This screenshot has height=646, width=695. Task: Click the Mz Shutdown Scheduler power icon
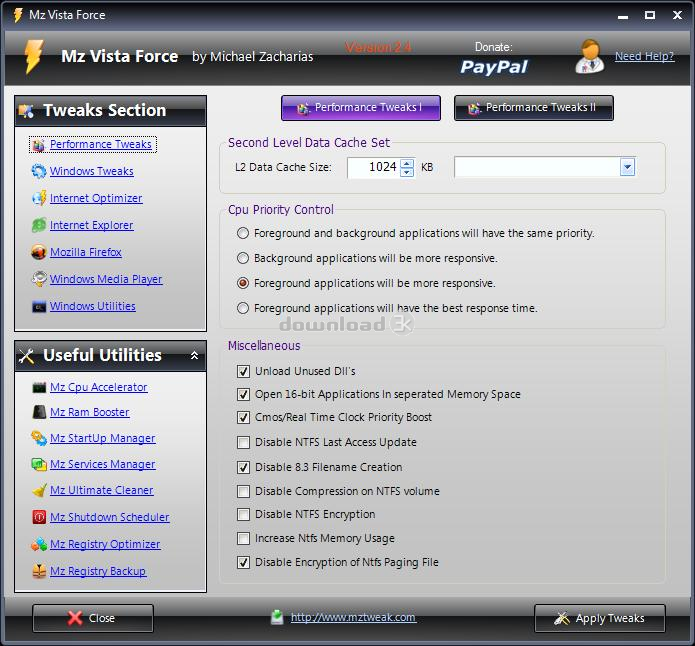(x=39, y=517)
